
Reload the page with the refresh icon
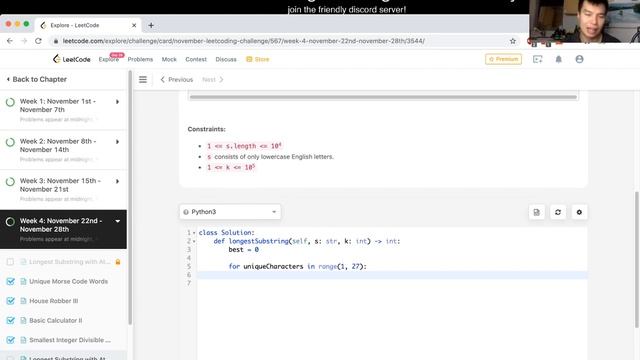(38, 41)
